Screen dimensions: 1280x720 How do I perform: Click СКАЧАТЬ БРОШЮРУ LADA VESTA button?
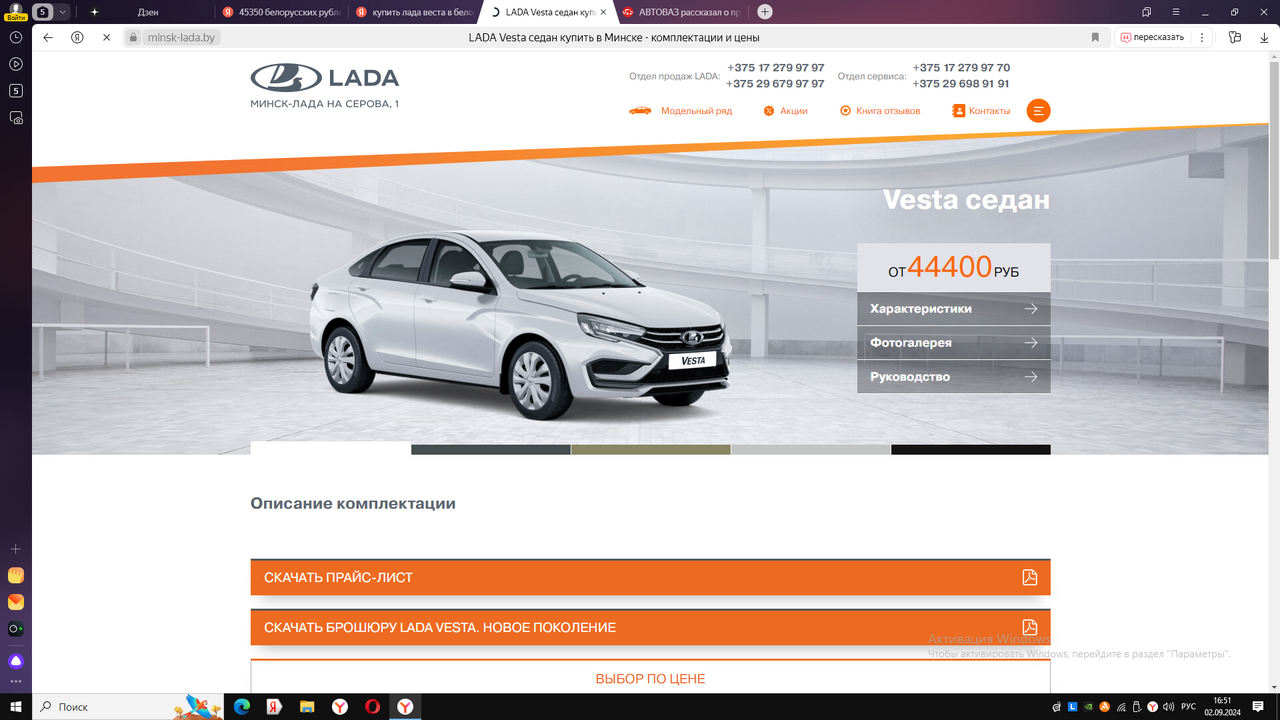pyautogui.click(x=650, y=627)
